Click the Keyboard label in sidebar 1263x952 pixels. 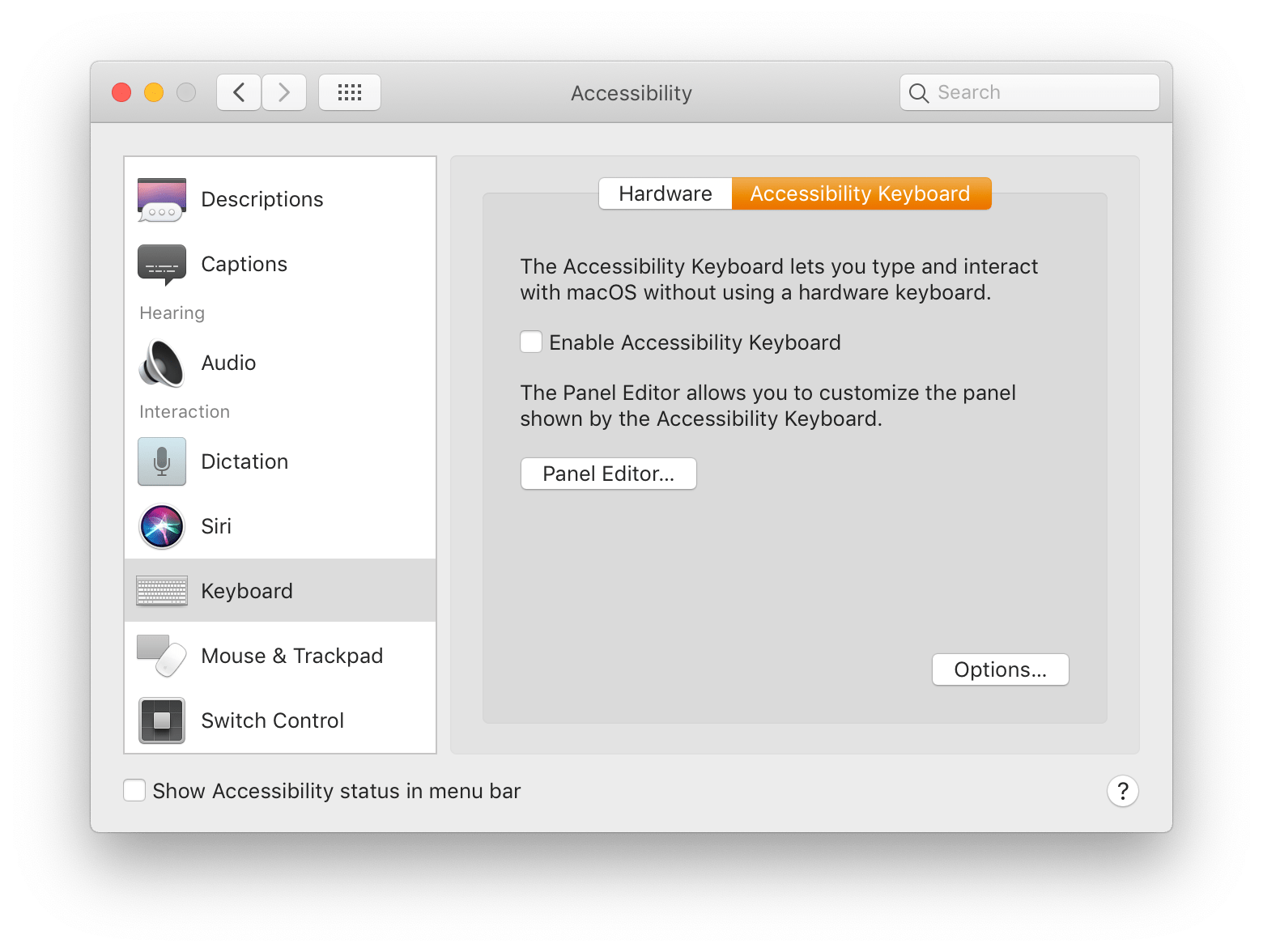[x=247, y=591]
